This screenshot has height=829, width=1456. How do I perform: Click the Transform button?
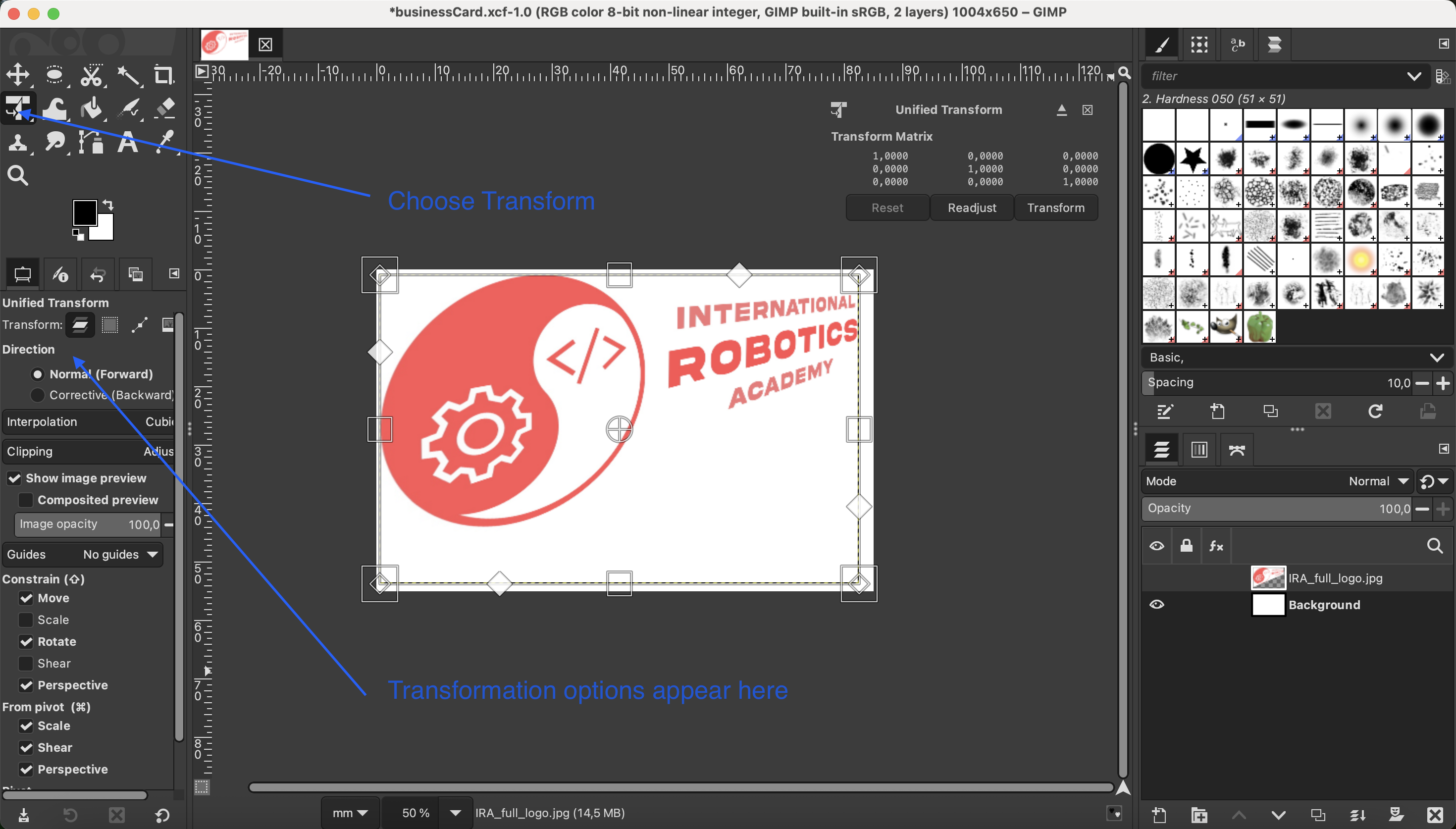click(x=1055, y=208)
